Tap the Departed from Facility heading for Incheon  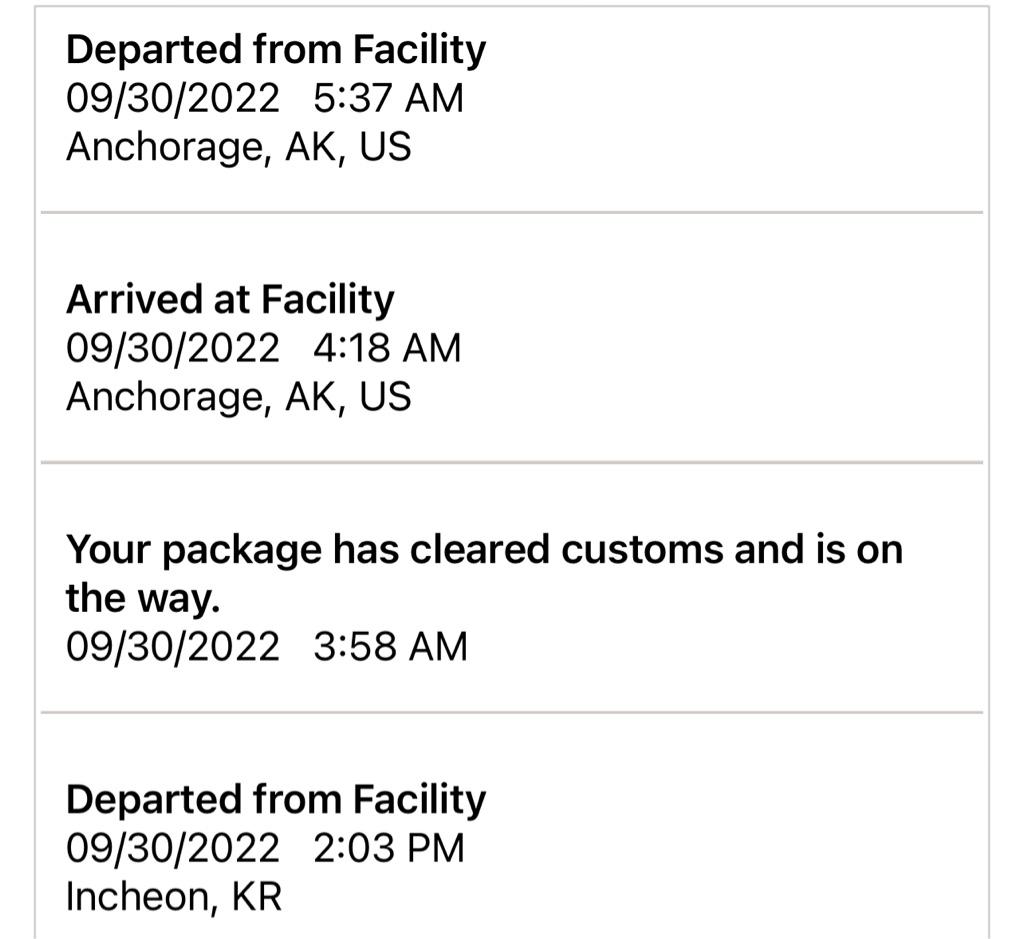coord(276,800)
